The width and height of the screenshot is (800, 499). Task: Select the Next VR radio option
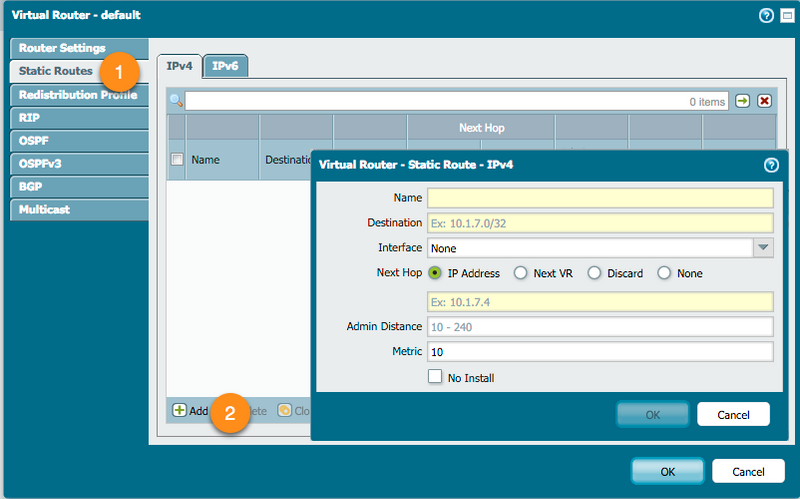point(520,273)
